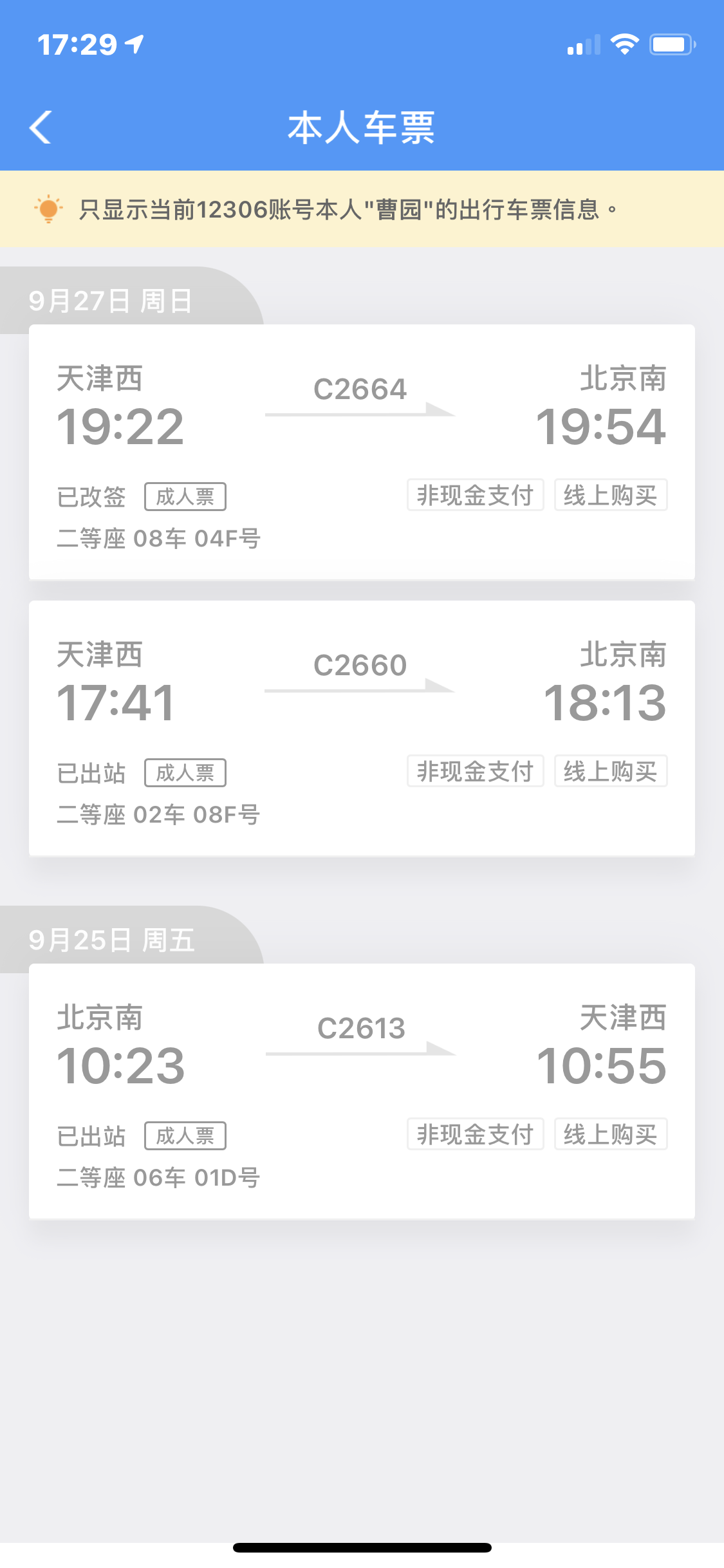
Task: Tap the C2613 route arrow
Action: (360, 1050)
